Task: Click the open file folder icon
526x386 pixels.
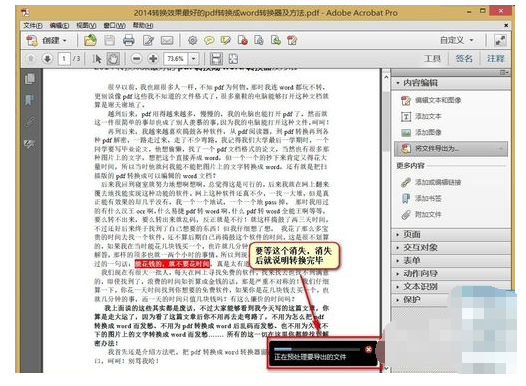Action: pos(90,41)
